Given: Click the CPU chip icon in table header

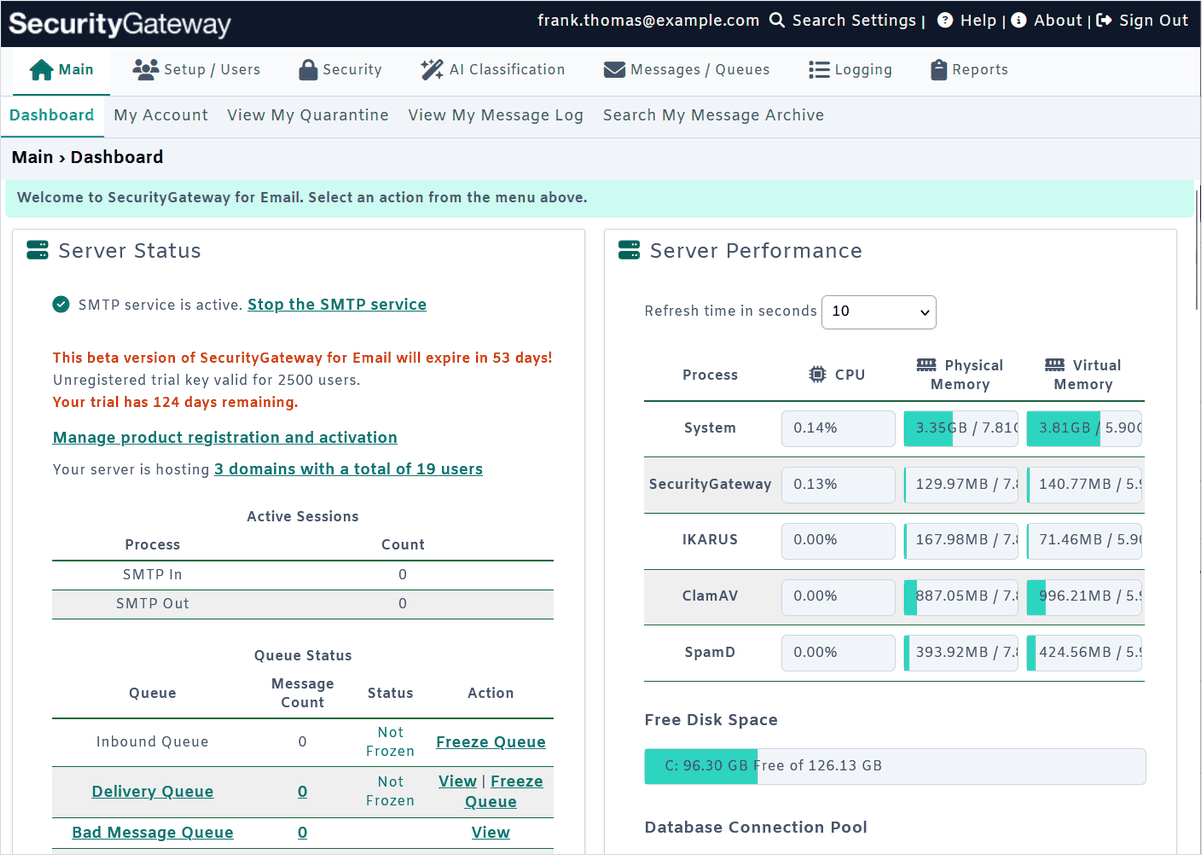Looking at the screenshot, I should pos(817,375).
